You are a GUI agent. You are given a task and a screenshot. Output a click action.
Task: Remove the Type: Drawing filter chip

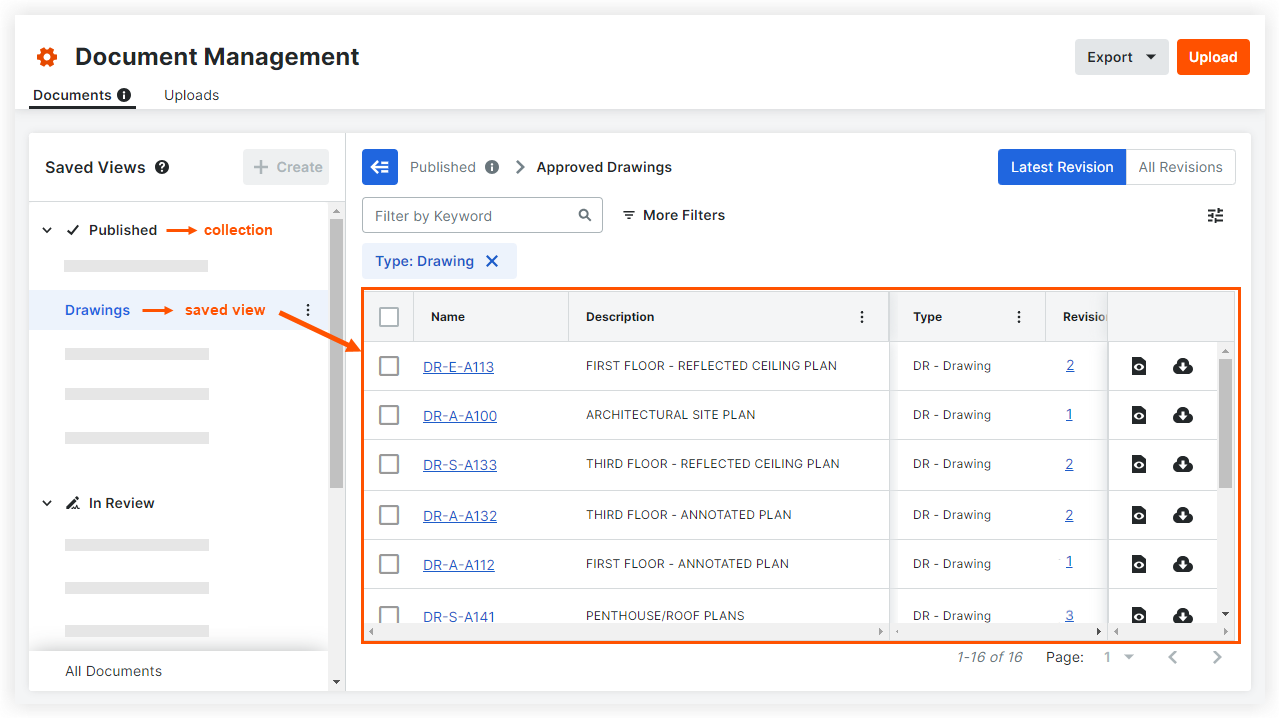click(492, 261)
